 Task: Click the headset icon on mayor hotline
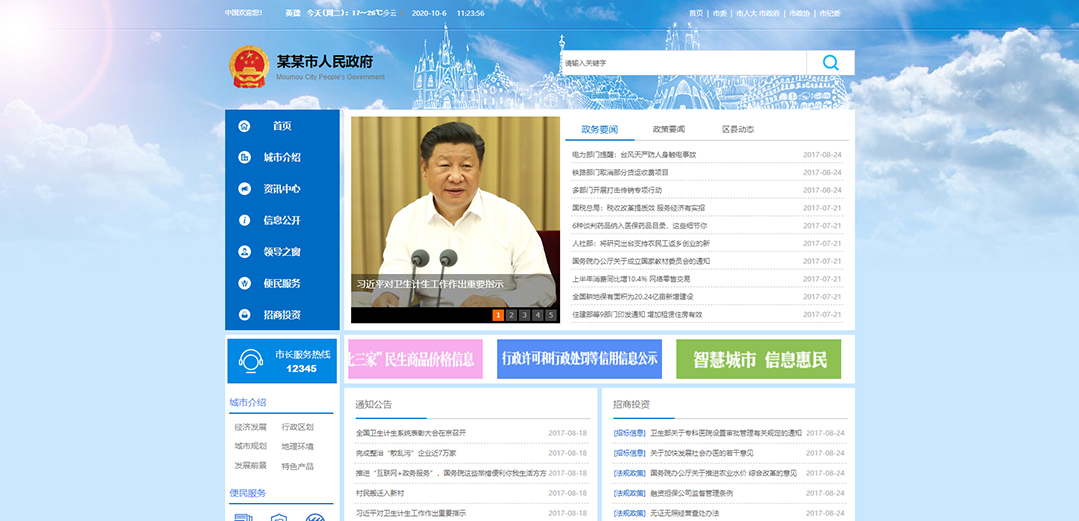click(254, 361)
